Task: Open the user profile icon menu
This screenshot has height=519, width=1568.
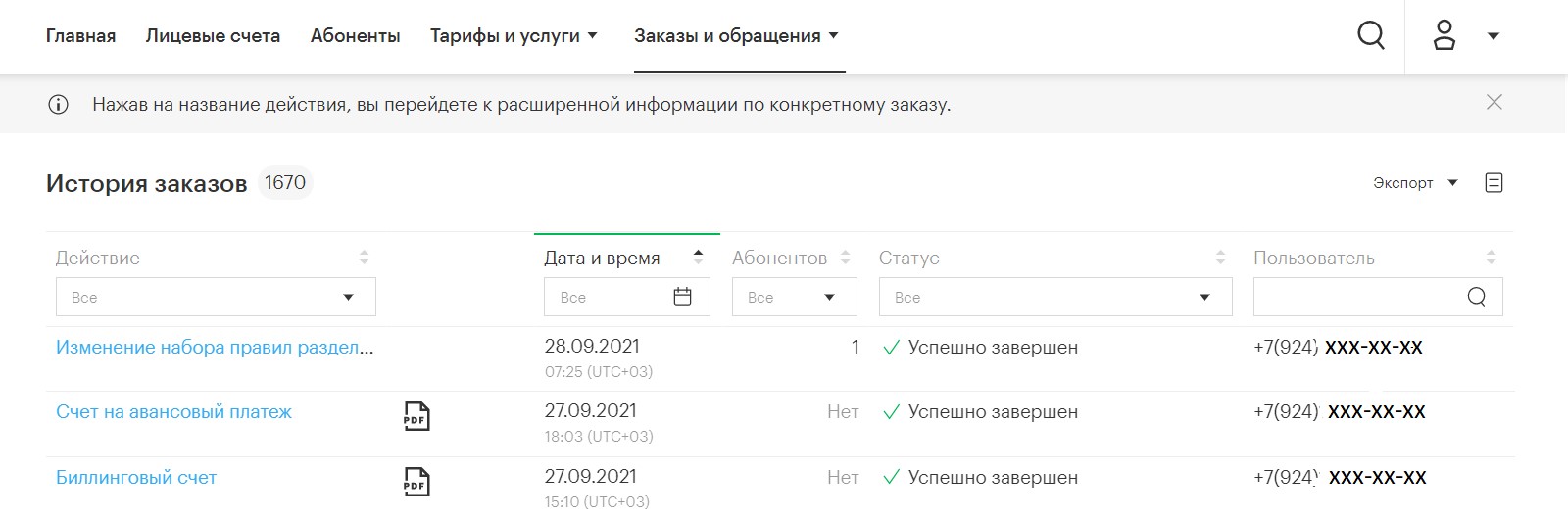Action: click(x=1445, y=35)
